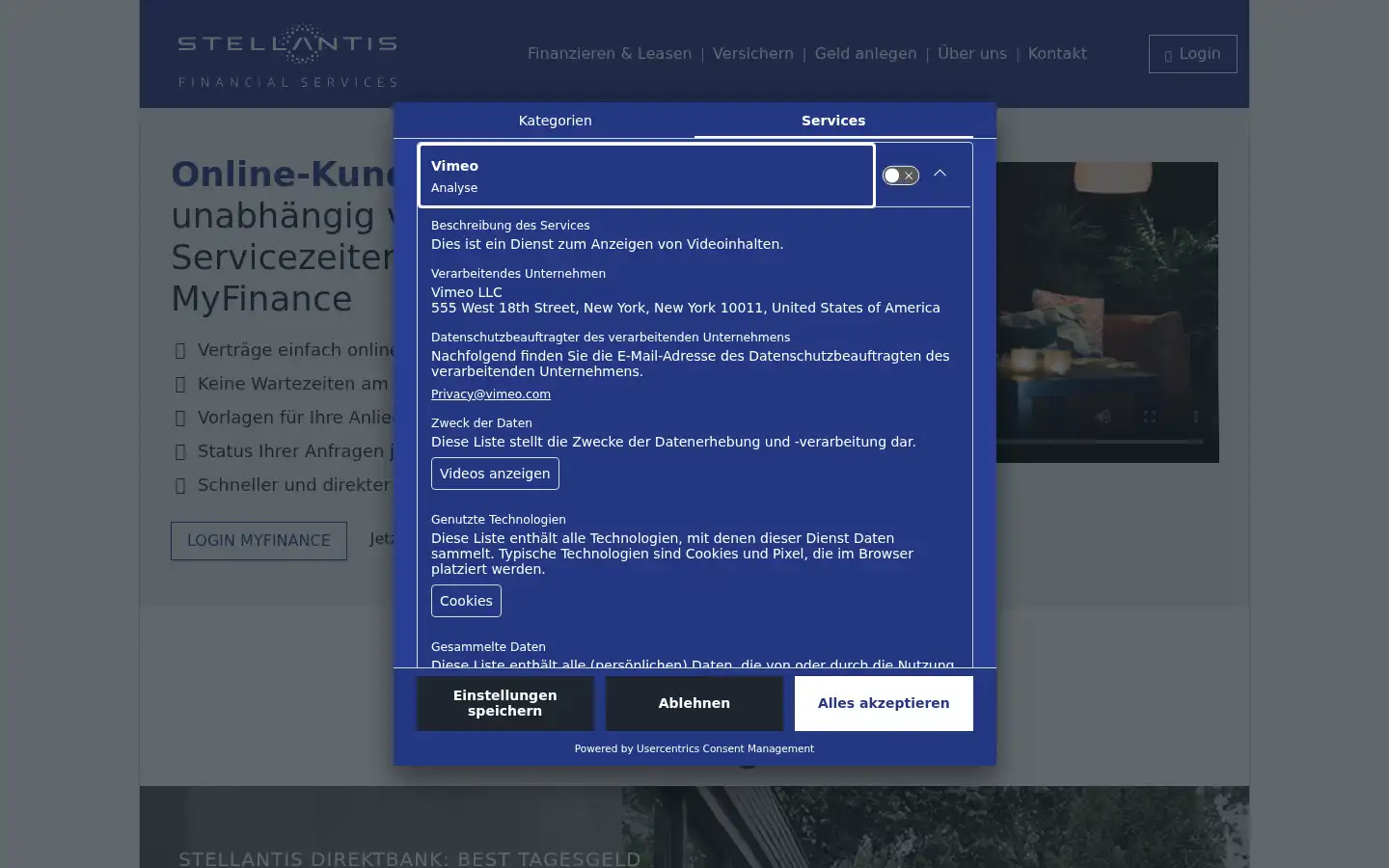
Task: Click Alles akzeptieren button
Action: (884, 703)
